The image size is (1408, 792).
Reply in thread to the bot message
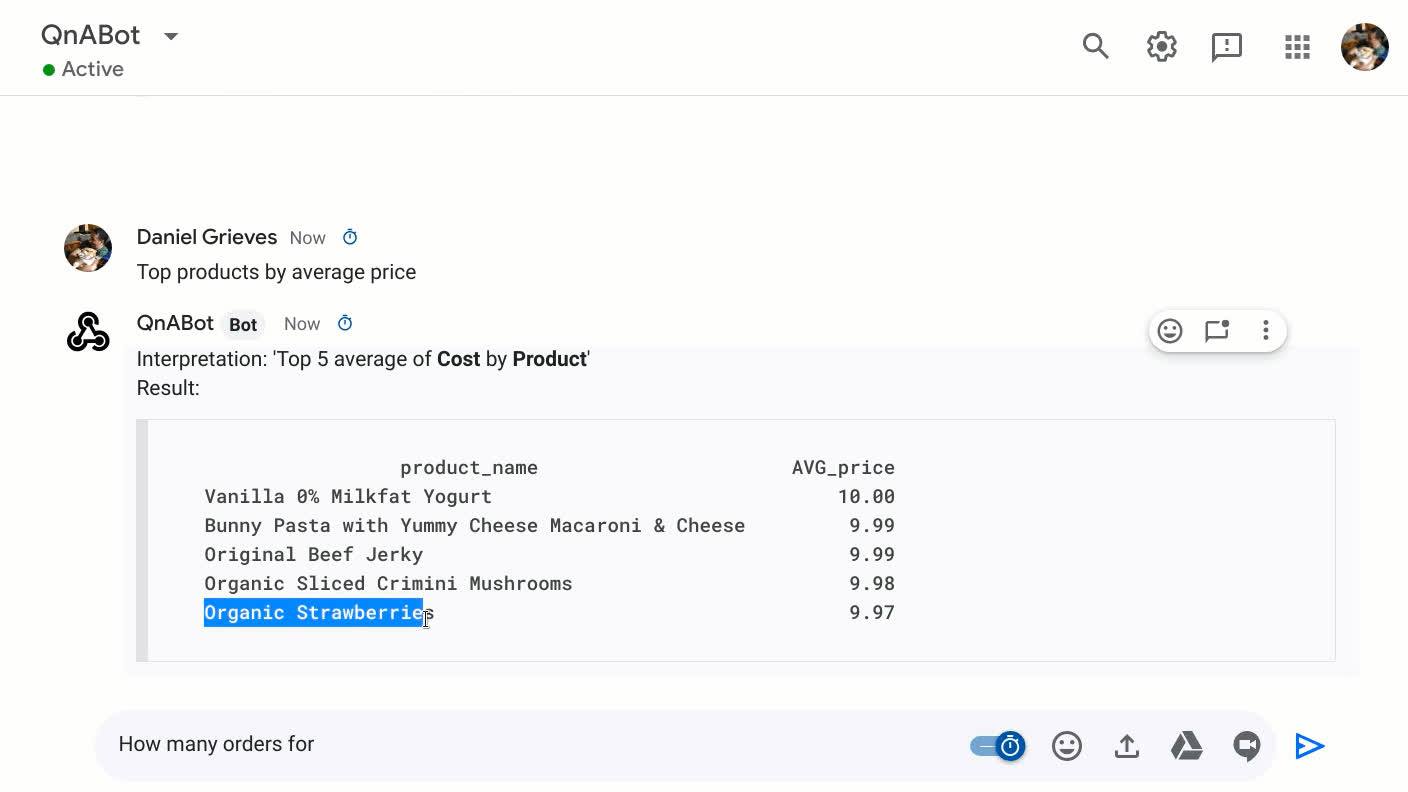1217,331
